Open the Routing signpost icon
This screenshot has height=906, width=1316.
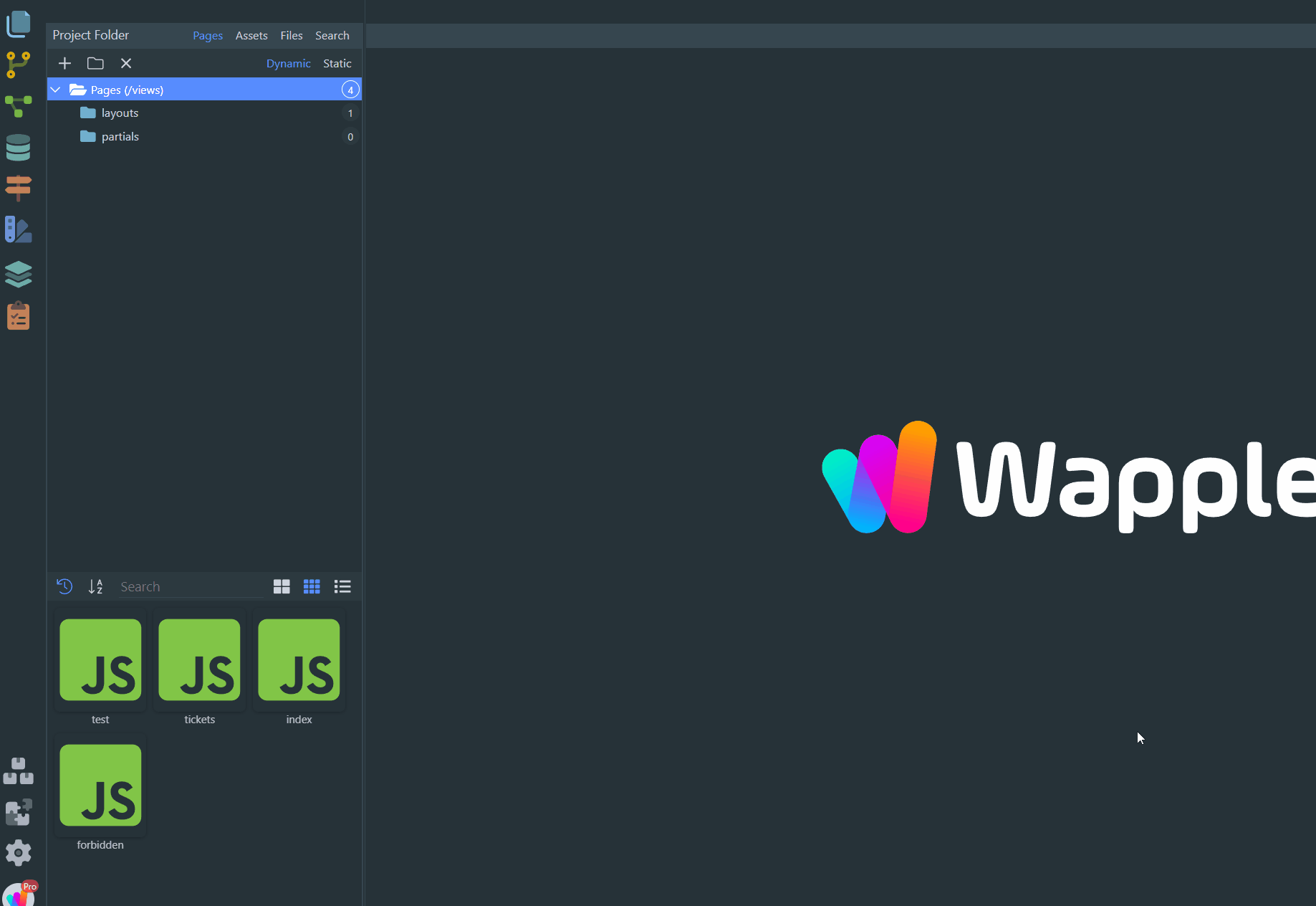19,188
